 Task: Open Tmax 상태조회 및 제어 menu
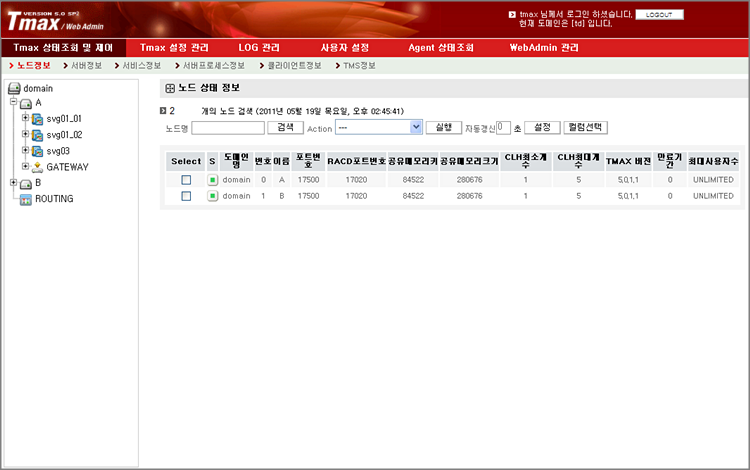[63, 48]
